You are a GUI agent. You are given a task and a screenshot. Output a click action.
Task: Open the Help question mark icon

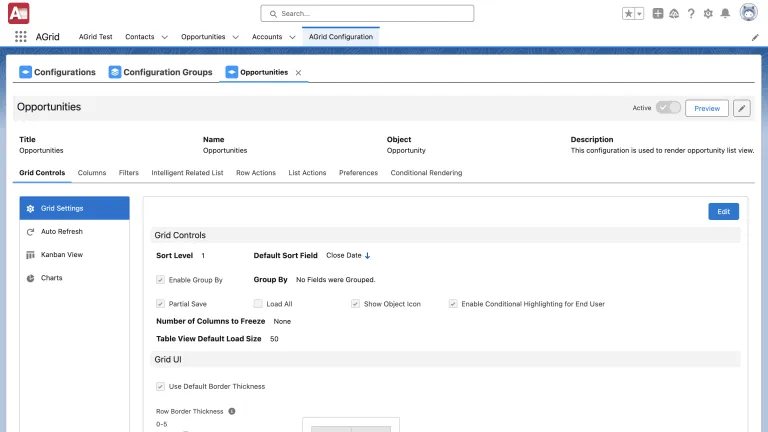(x=691, y=14)
